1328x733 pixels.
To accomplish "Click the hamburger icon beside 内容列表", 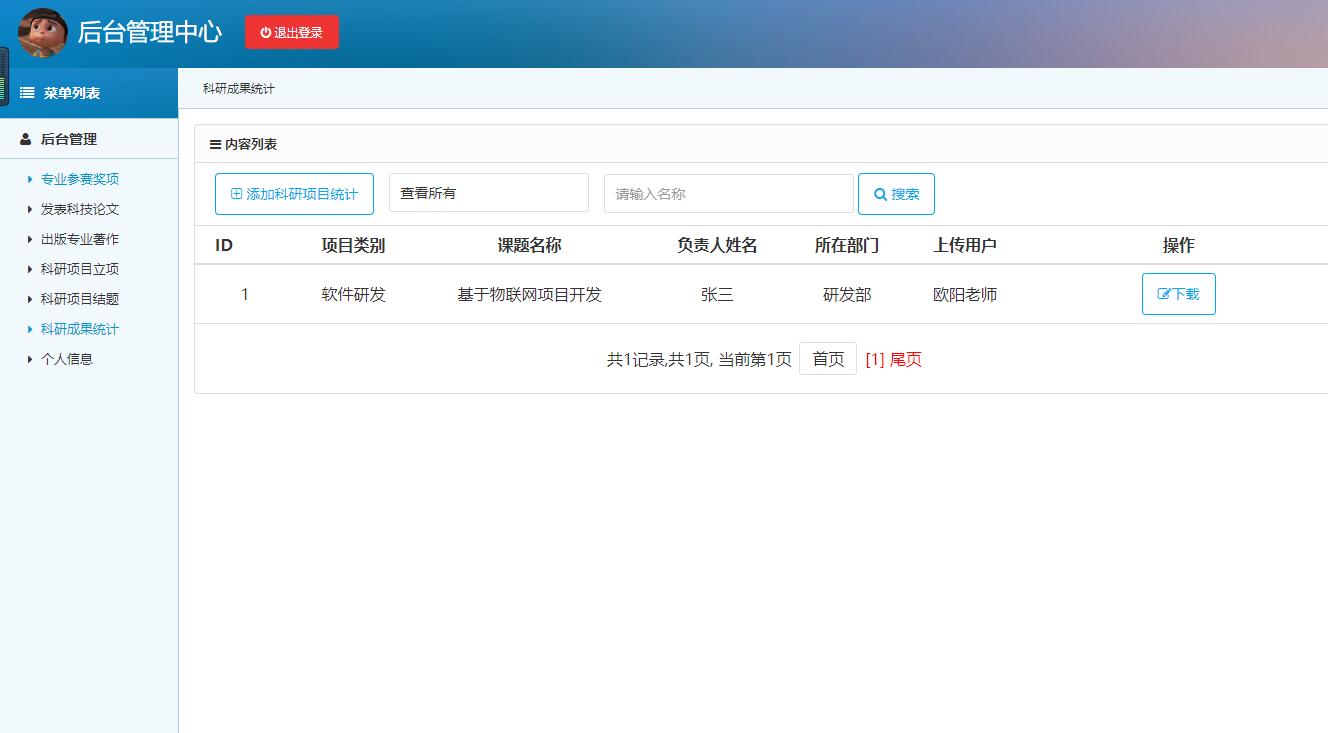I will tap(214, 143).
